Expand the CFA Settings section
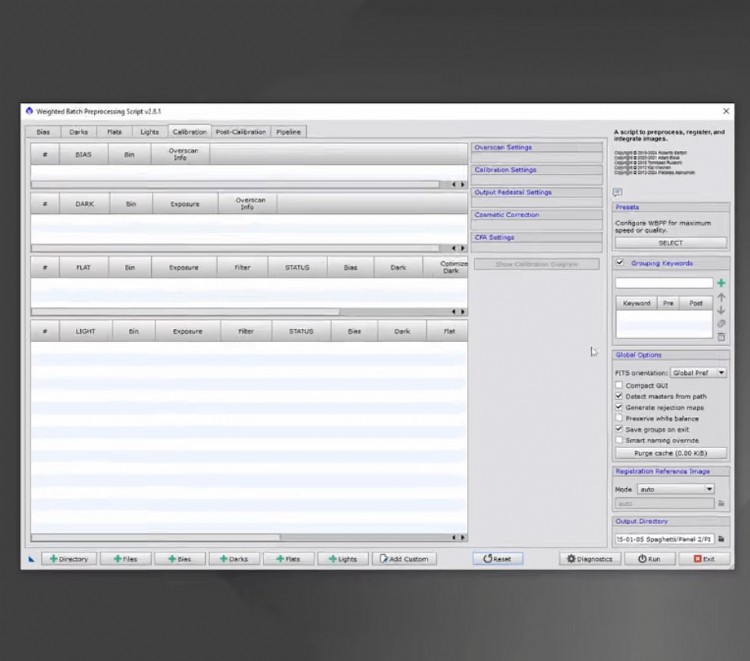This screenshot has width=750, height=661. (536, 237)
